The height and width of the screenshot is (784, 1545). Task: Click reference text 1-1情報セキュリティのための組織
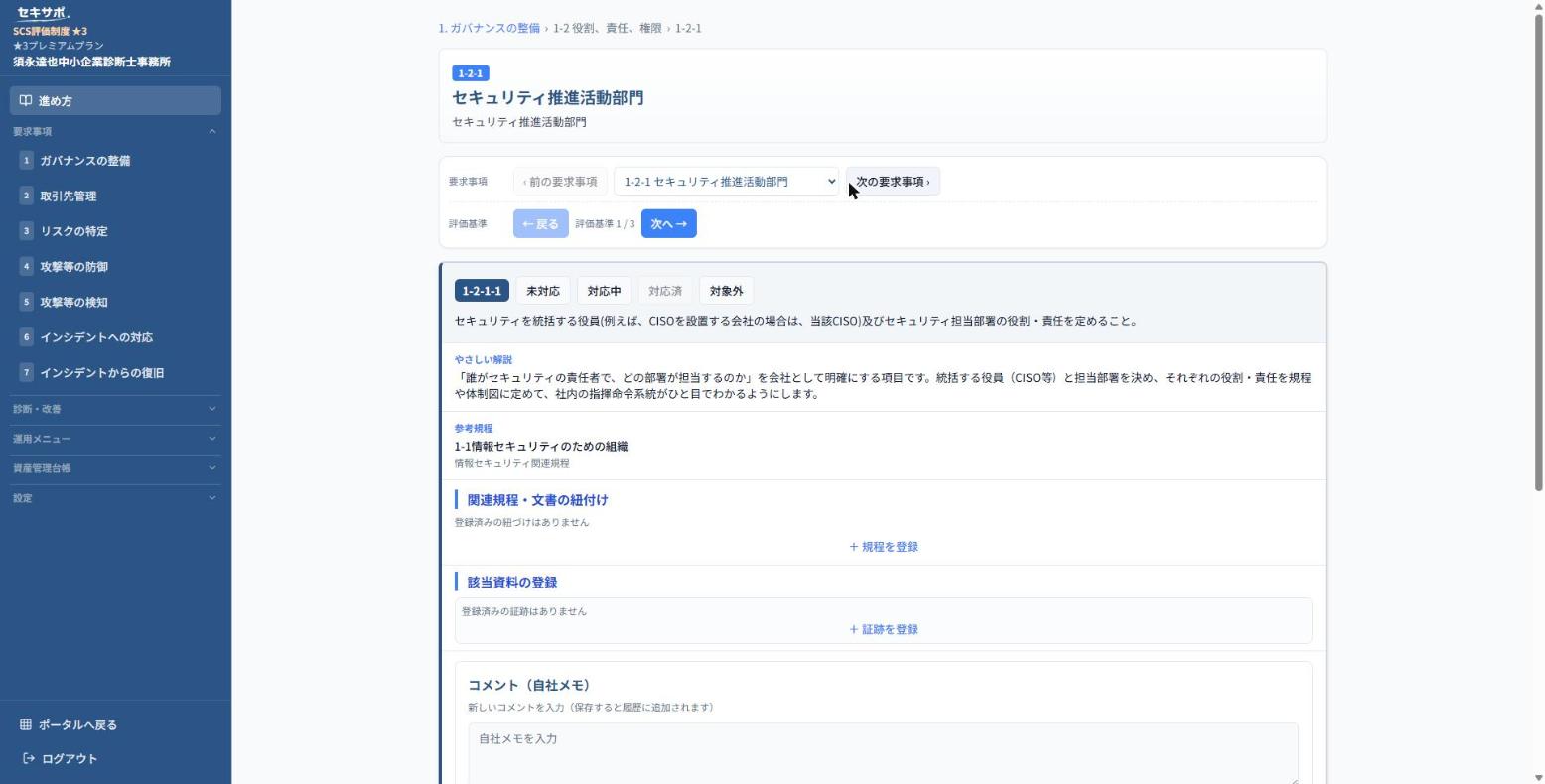541,446
